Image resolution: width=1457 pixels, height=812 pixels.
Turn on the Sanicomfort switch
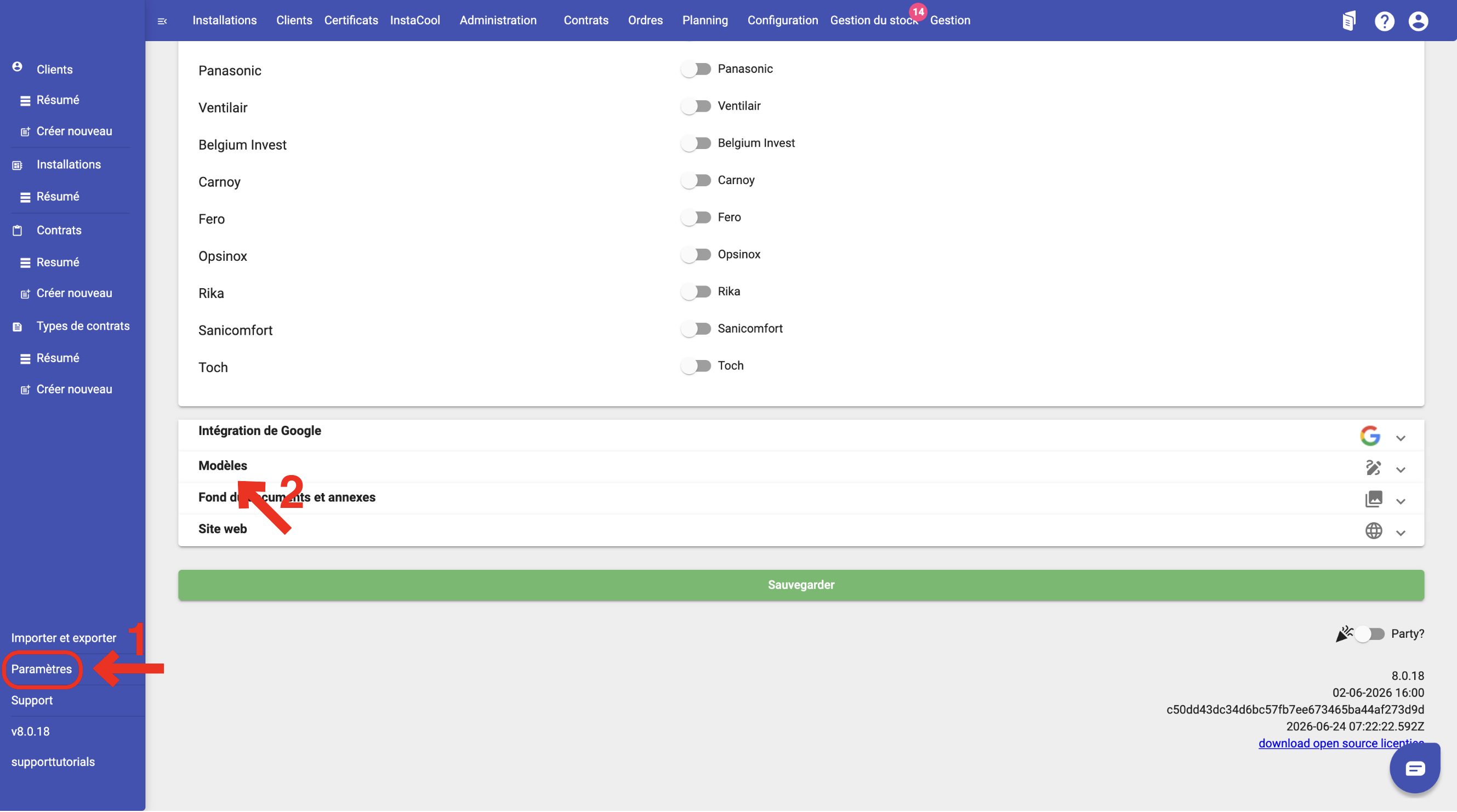[696, 329]
